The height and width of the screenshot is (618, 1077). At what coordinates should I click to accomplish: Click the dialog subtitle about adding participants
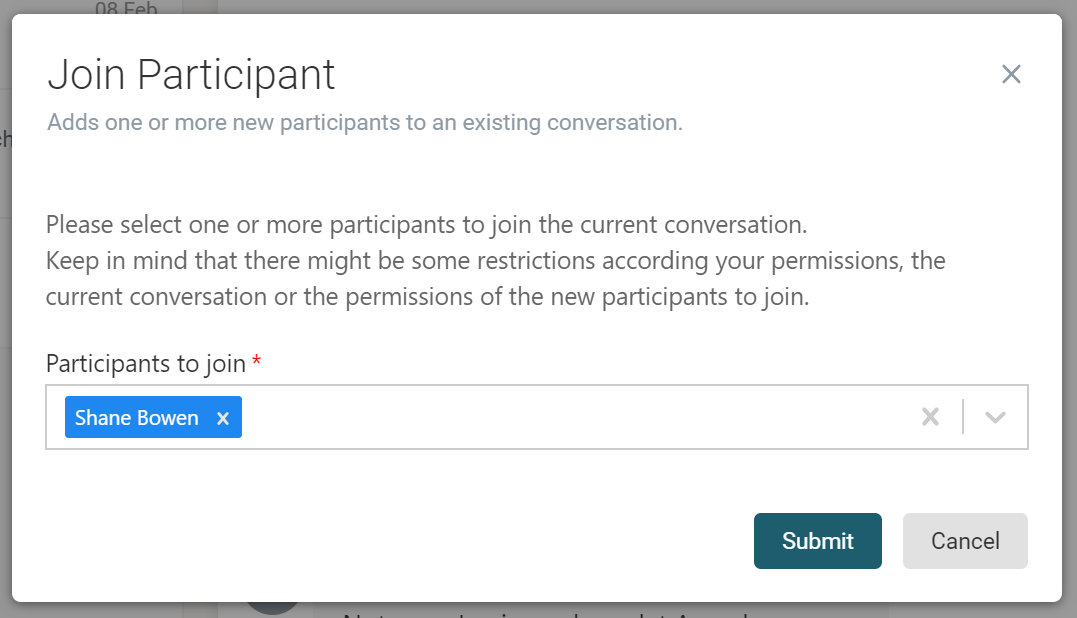[365, 122]
